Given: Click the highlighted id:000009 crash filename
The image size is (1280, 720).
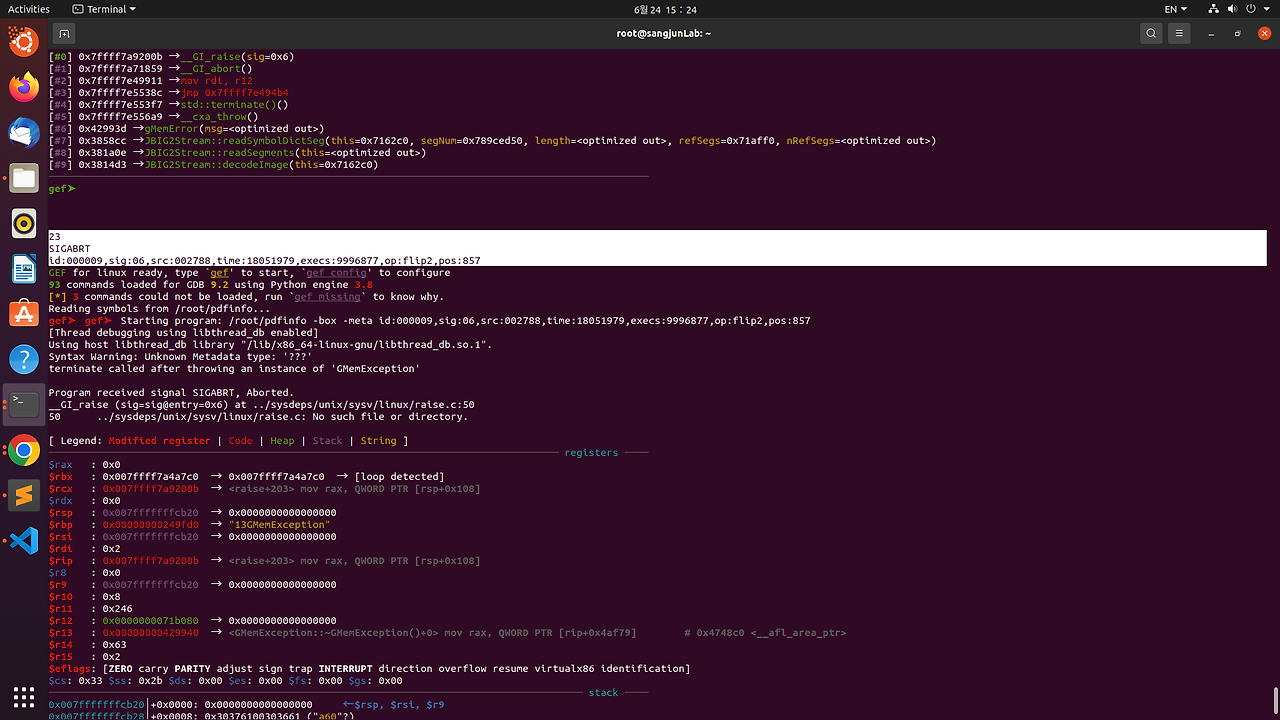Looking at the screenshot, I should 264,260.
